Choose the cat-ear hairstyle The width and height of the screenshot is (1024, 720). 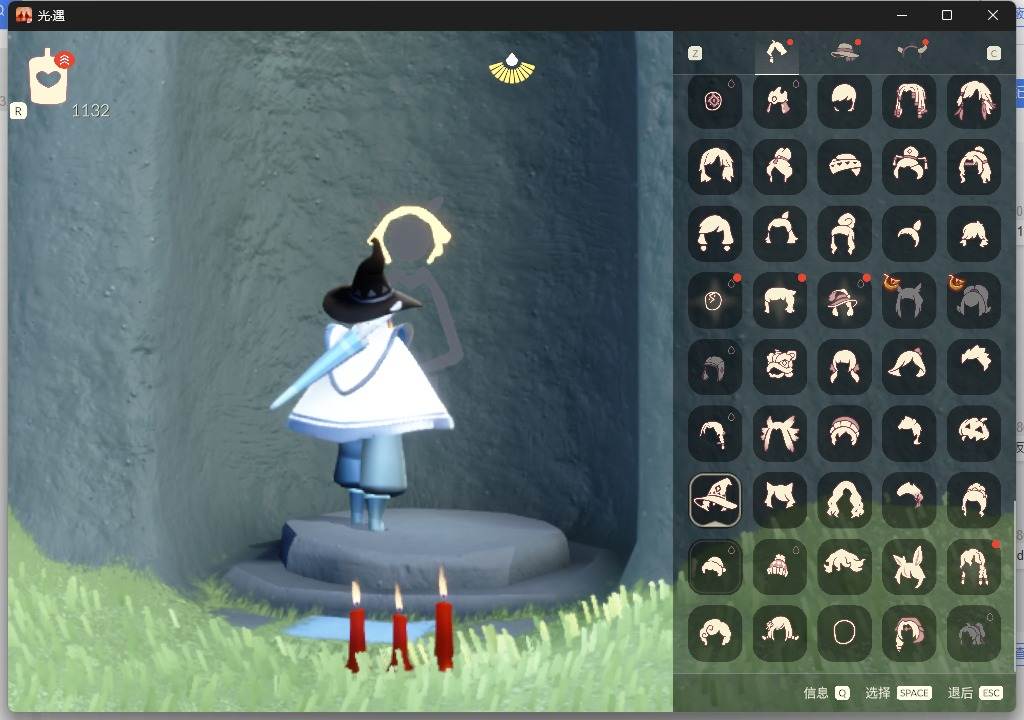779,500
